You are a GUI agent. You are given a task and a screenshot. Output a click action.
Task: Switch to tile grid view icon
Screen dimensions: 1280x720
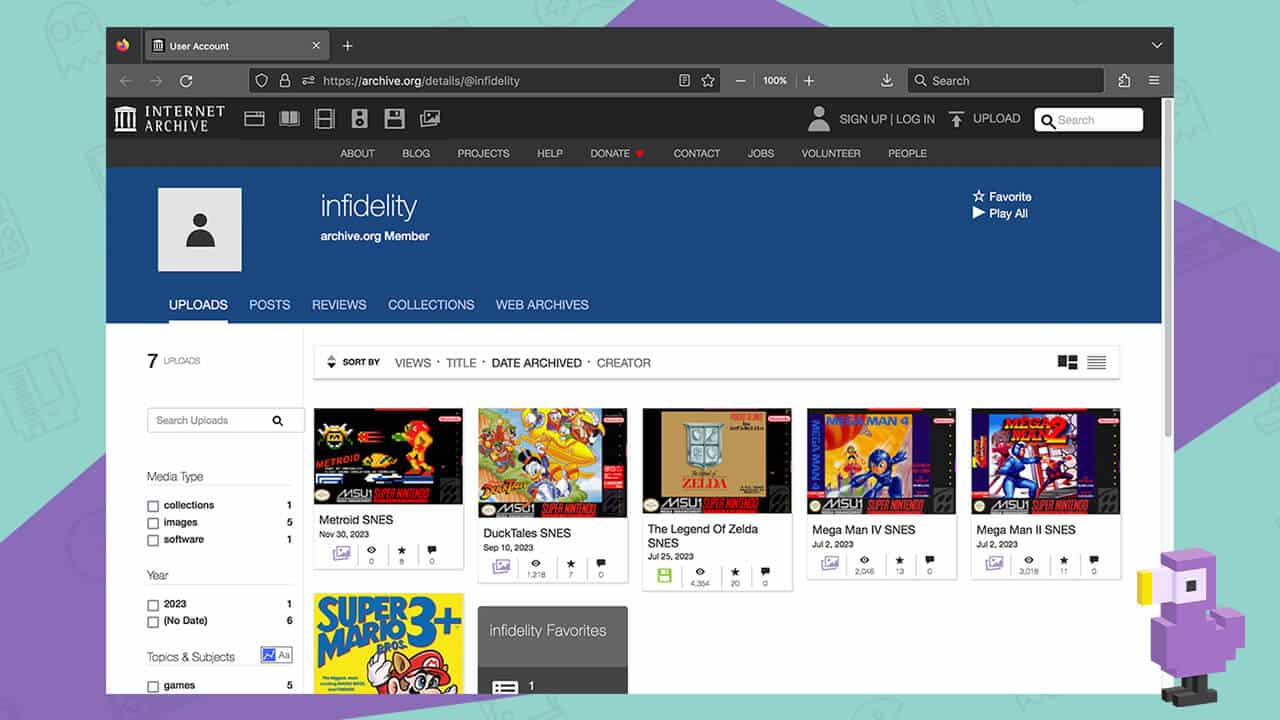pyautogui.click(x=1067, y=363)
